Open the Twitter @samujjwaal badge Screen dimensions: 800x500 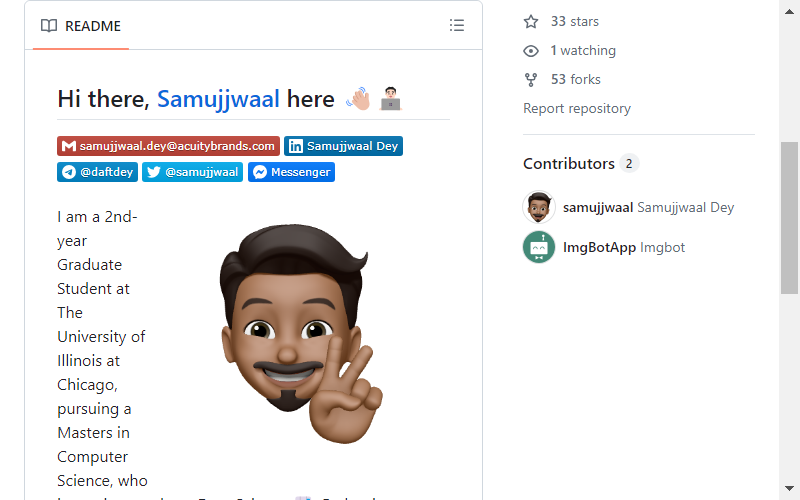[192, 172]
